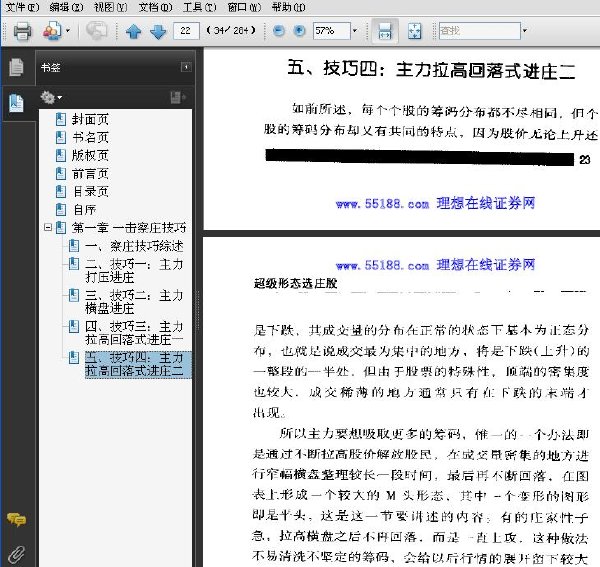
Task: Click the zoom percentage field showing 57%
Action: coord(331,31)
